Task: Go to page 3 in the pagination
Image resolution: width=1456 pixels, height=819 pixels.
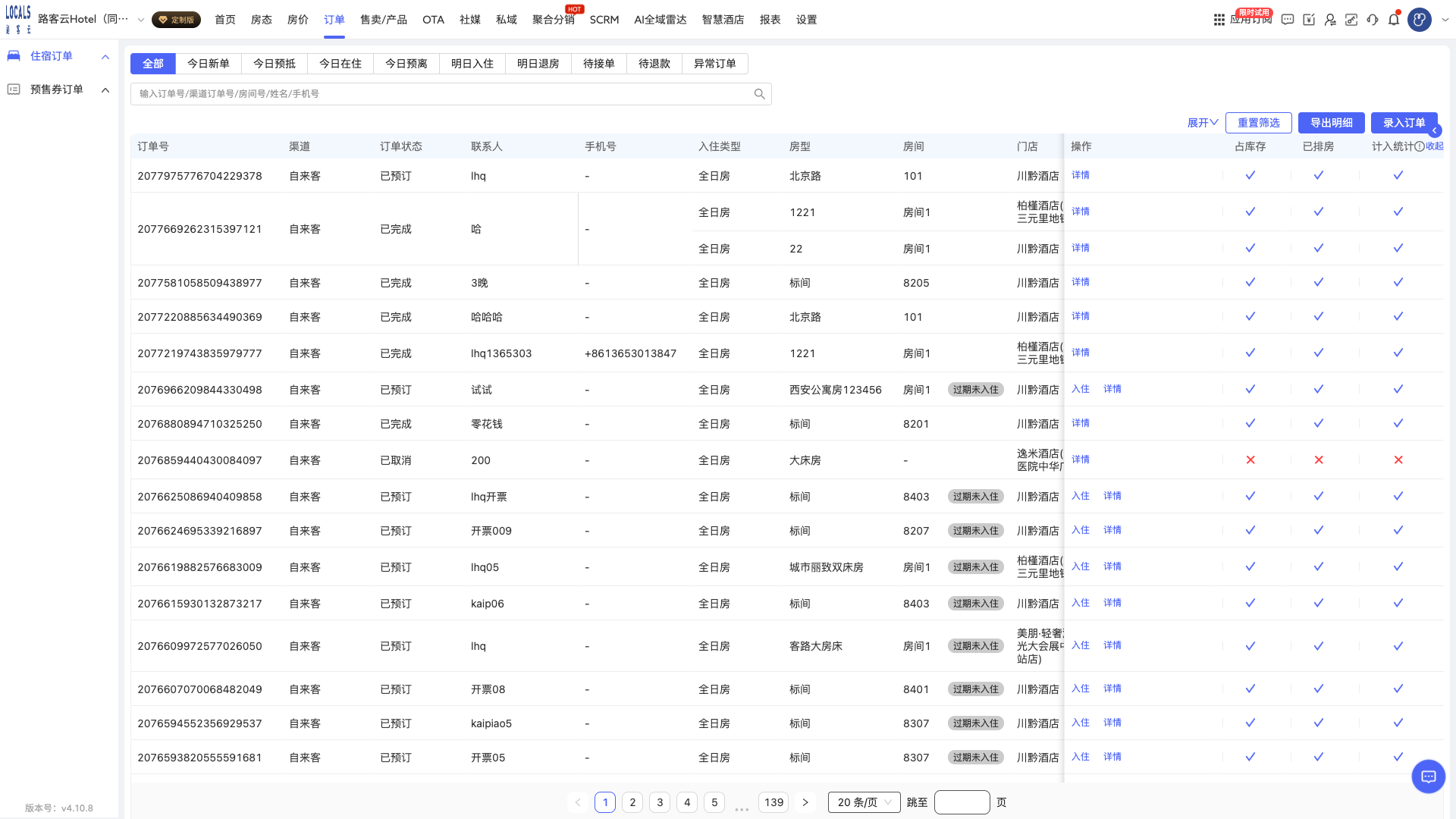Action: coord(660,802)
